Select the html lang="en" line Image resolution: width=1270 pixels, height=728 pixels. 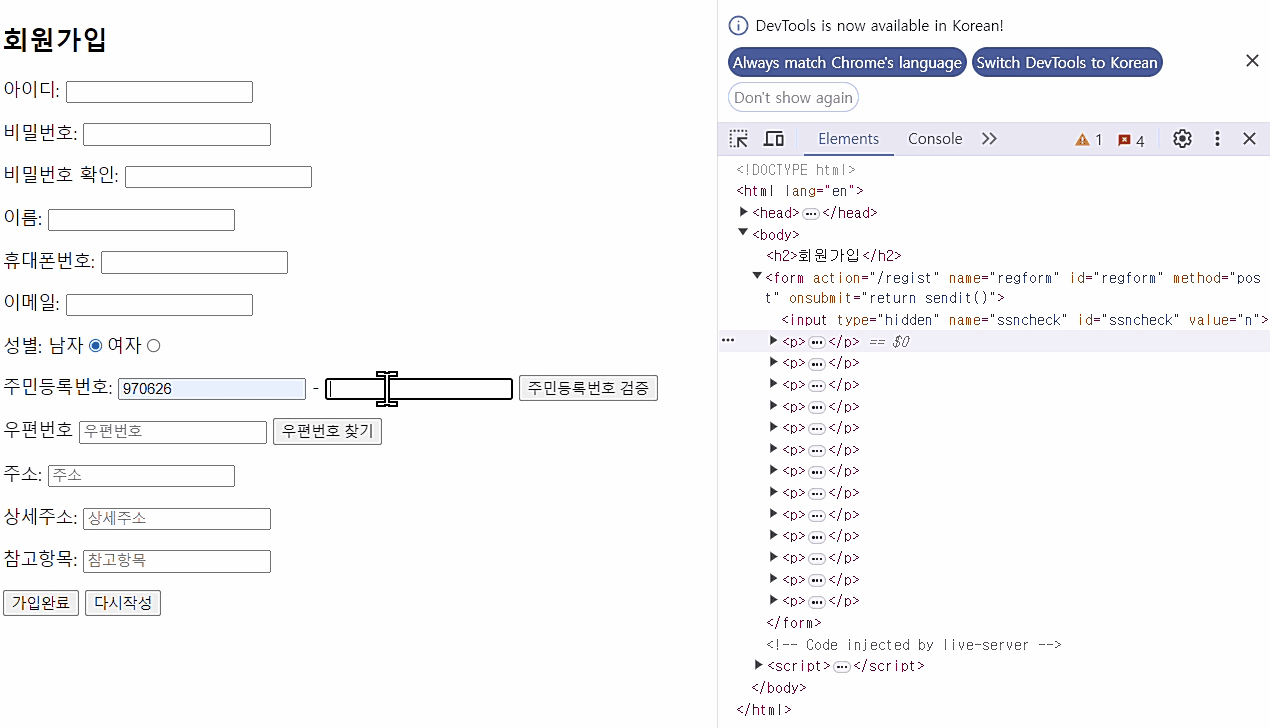[800, 191]
